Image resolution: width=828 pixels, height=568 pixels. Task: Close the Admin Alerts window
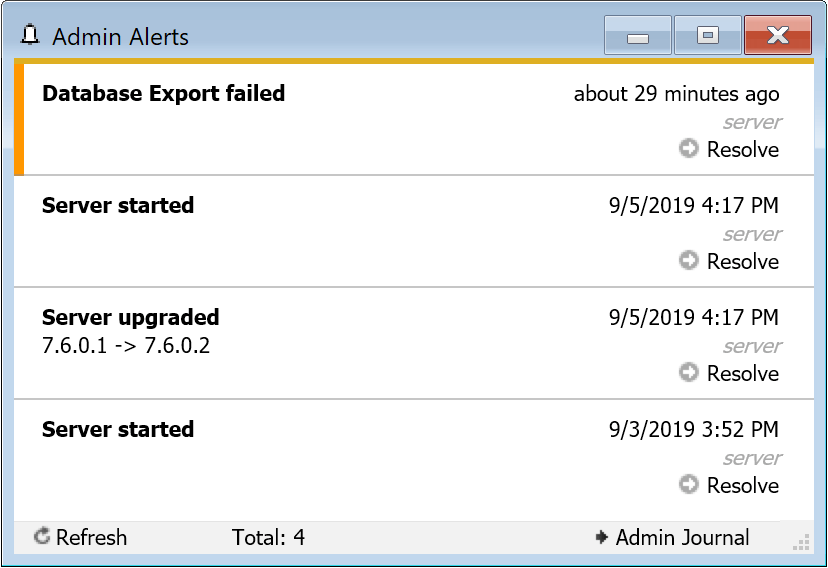pos(777,36)
